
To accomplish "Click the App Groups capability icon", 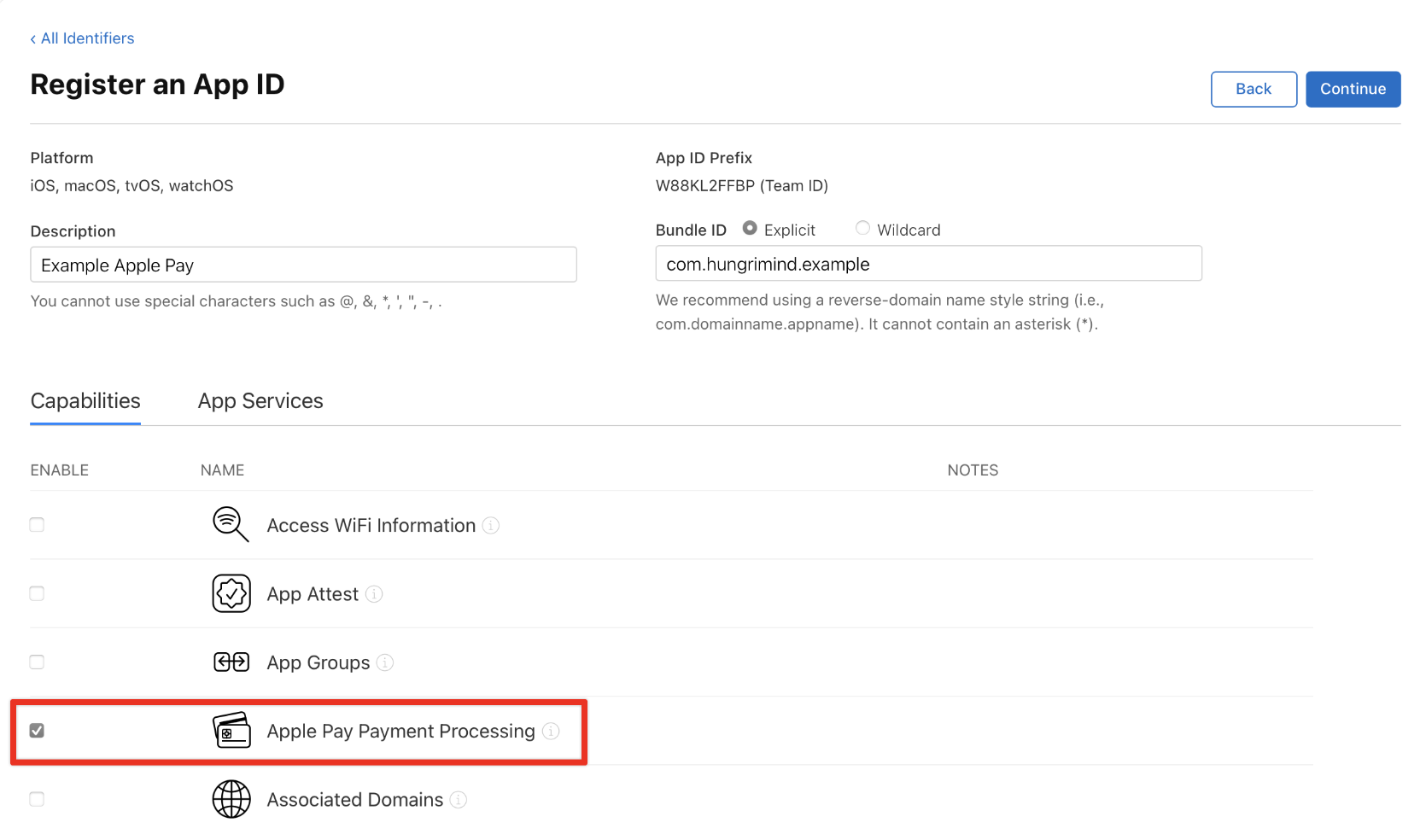I will pyautogui.click(x=230, y=662).
